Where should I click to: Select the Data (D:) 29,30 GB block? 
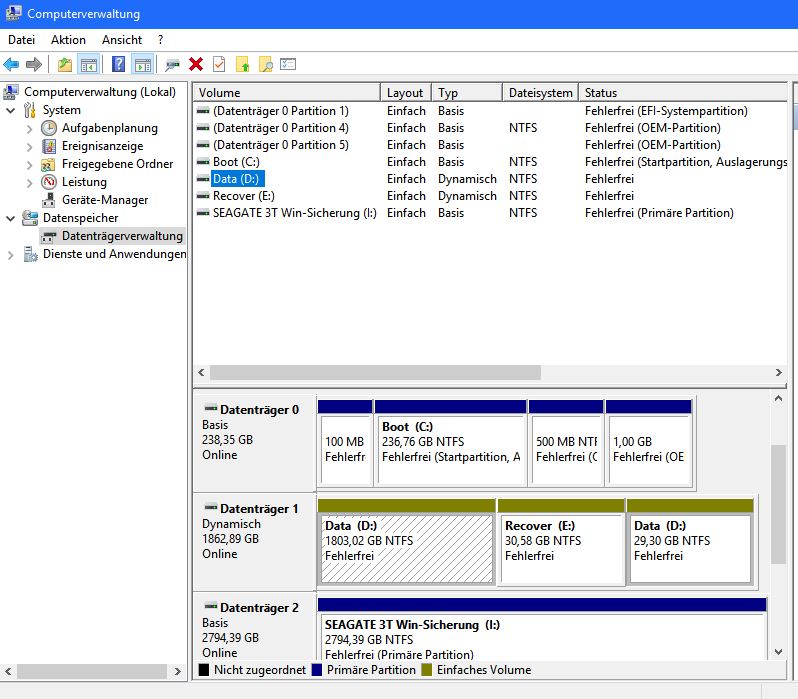690,542
